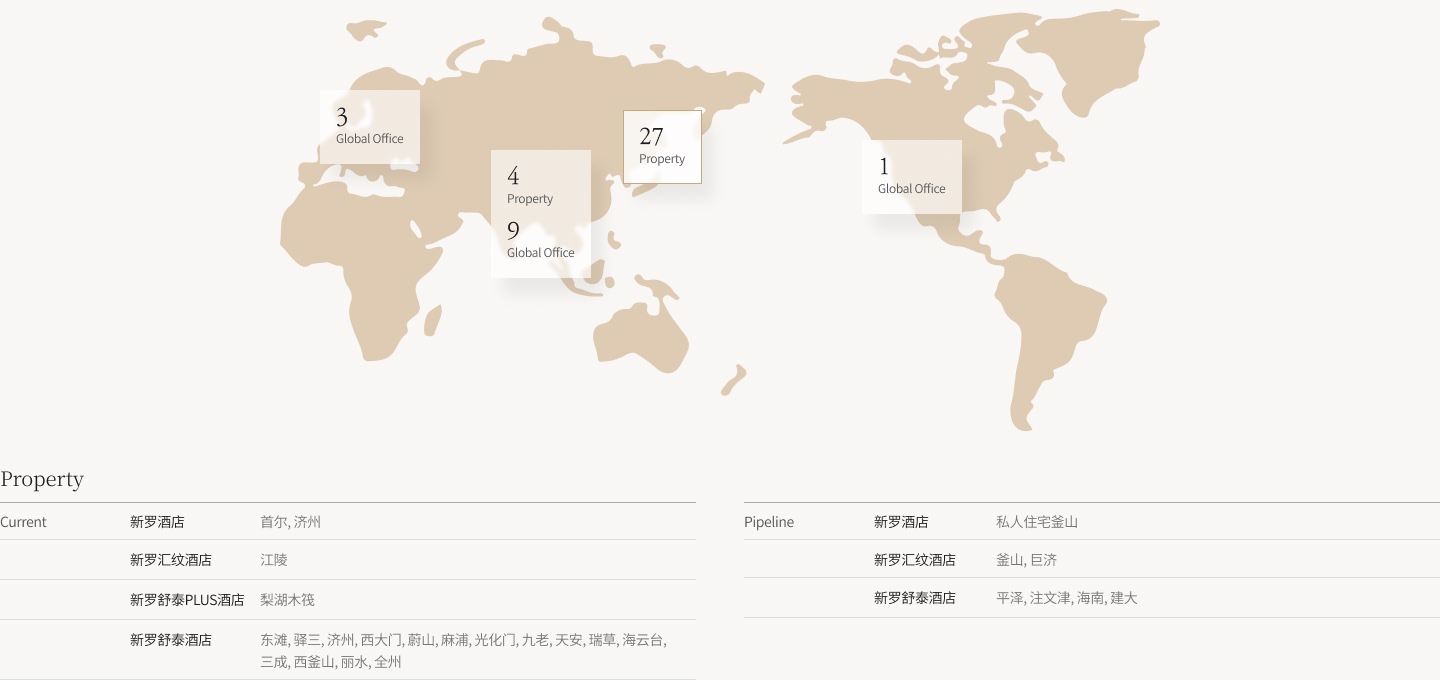Click the 江陵 location text
Viewport: 1440px width, 680px height.
click(x=274, y=560)
